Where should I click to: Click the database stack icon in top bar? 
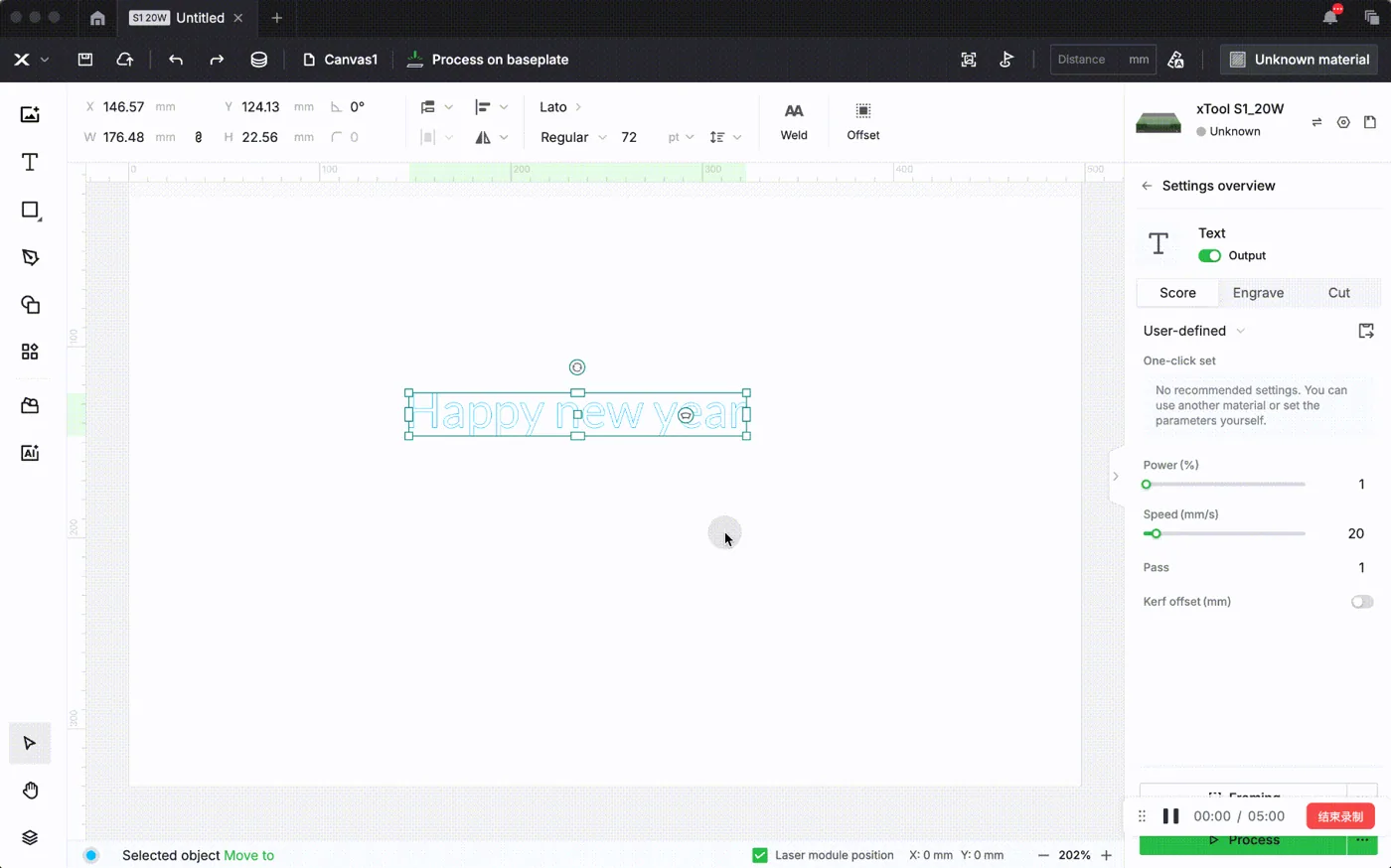258,60
